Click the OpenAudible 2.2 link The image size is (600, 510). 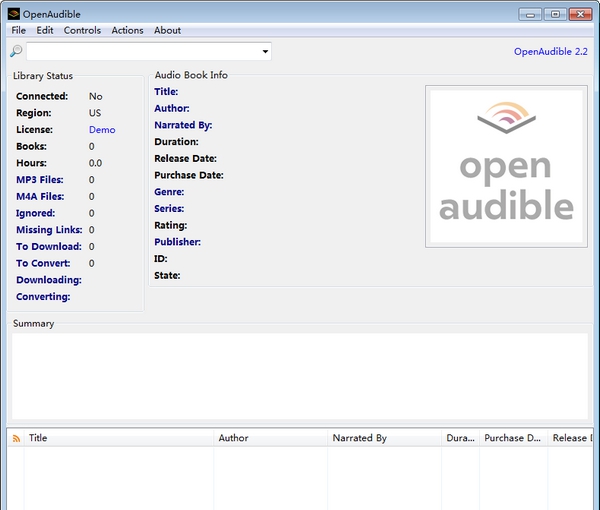click(551, 51)
